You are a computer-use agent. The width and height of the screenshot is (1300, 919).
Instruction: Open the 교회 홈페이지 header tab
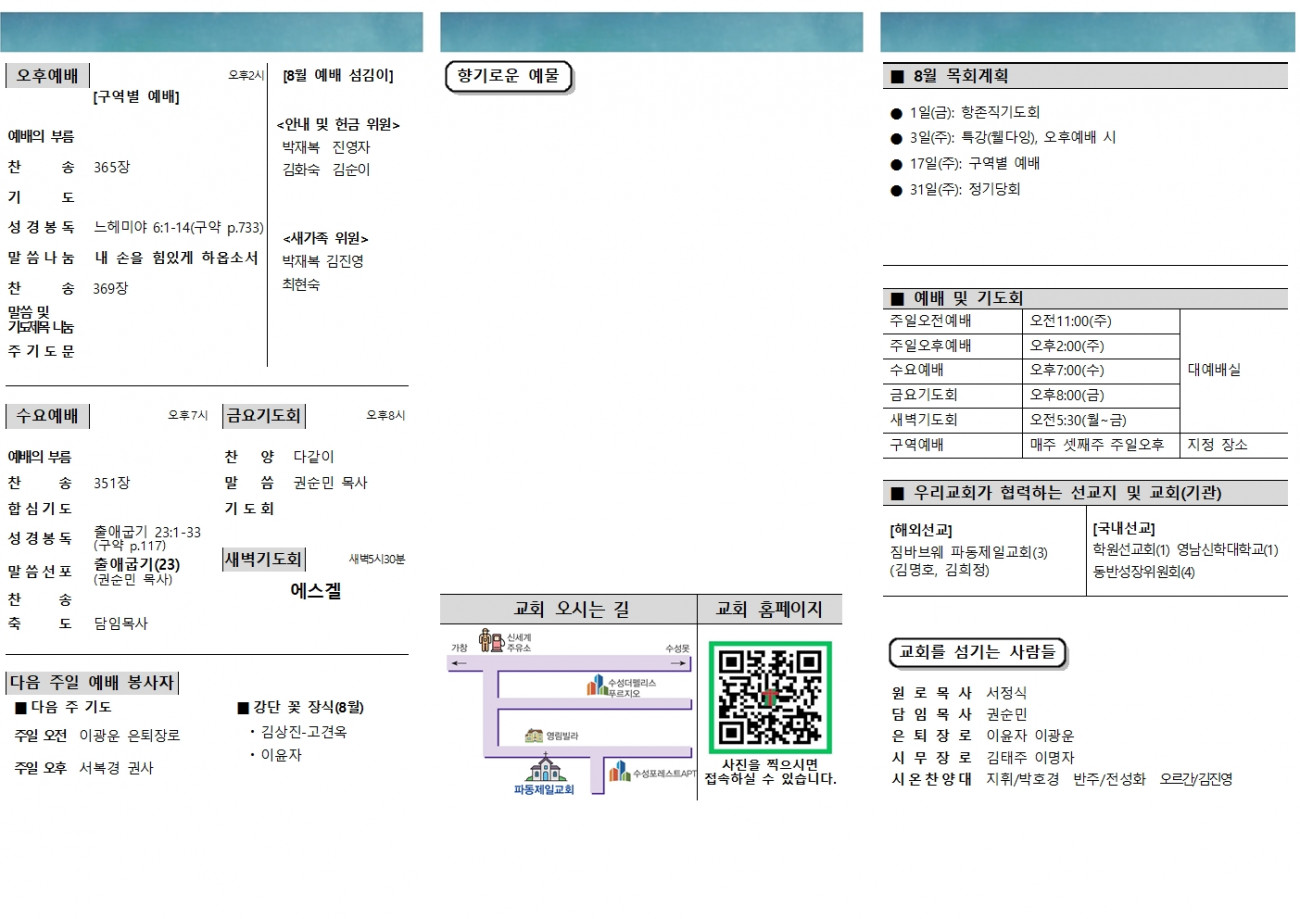(770, 609)
